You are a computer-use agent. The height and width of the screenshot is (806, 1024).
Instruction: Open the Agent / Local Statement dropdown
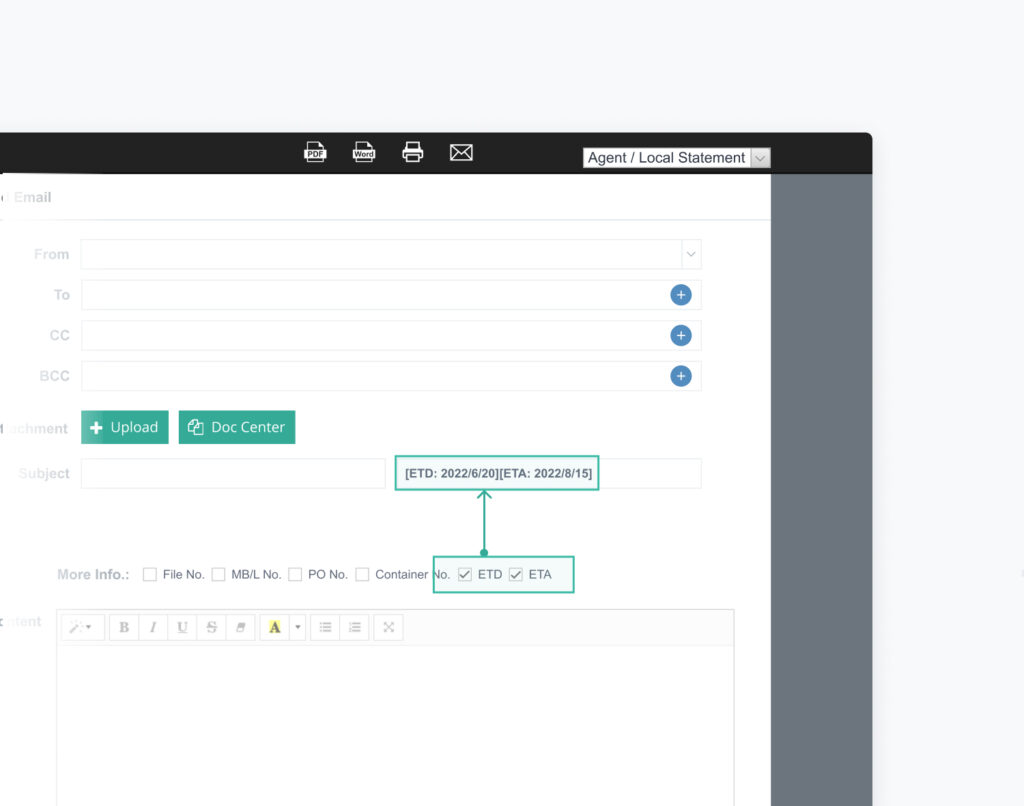tap(760, 158)
